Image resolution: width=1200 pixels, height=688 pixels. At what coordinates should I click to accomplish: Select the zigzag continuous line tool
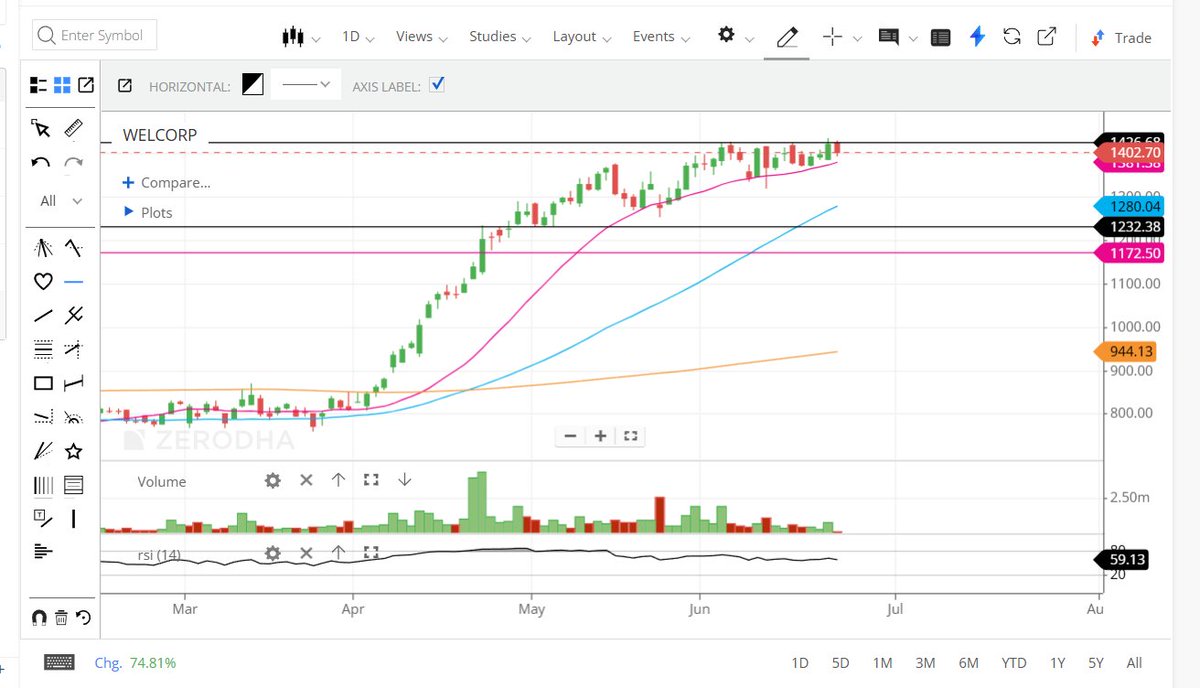pos(73,247)
